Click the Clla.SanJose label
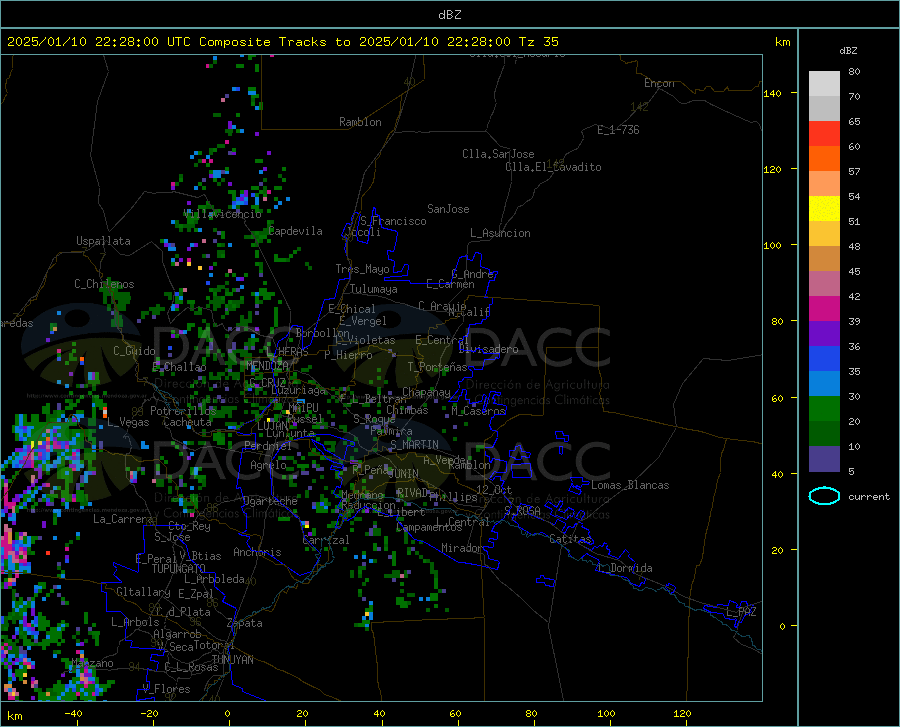The height and width of the screenshot is (727, 900). [498, 154]
